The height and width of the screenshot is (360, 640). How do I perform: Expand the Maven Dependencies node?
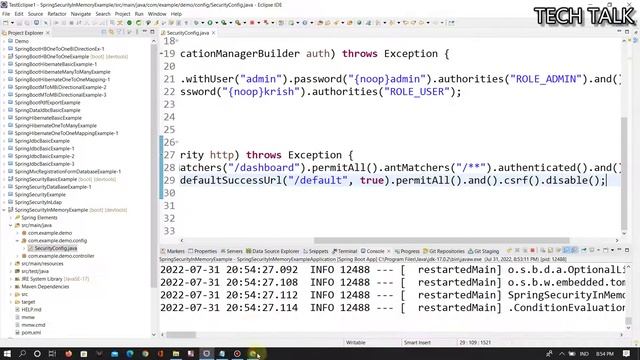click(11, 287)
